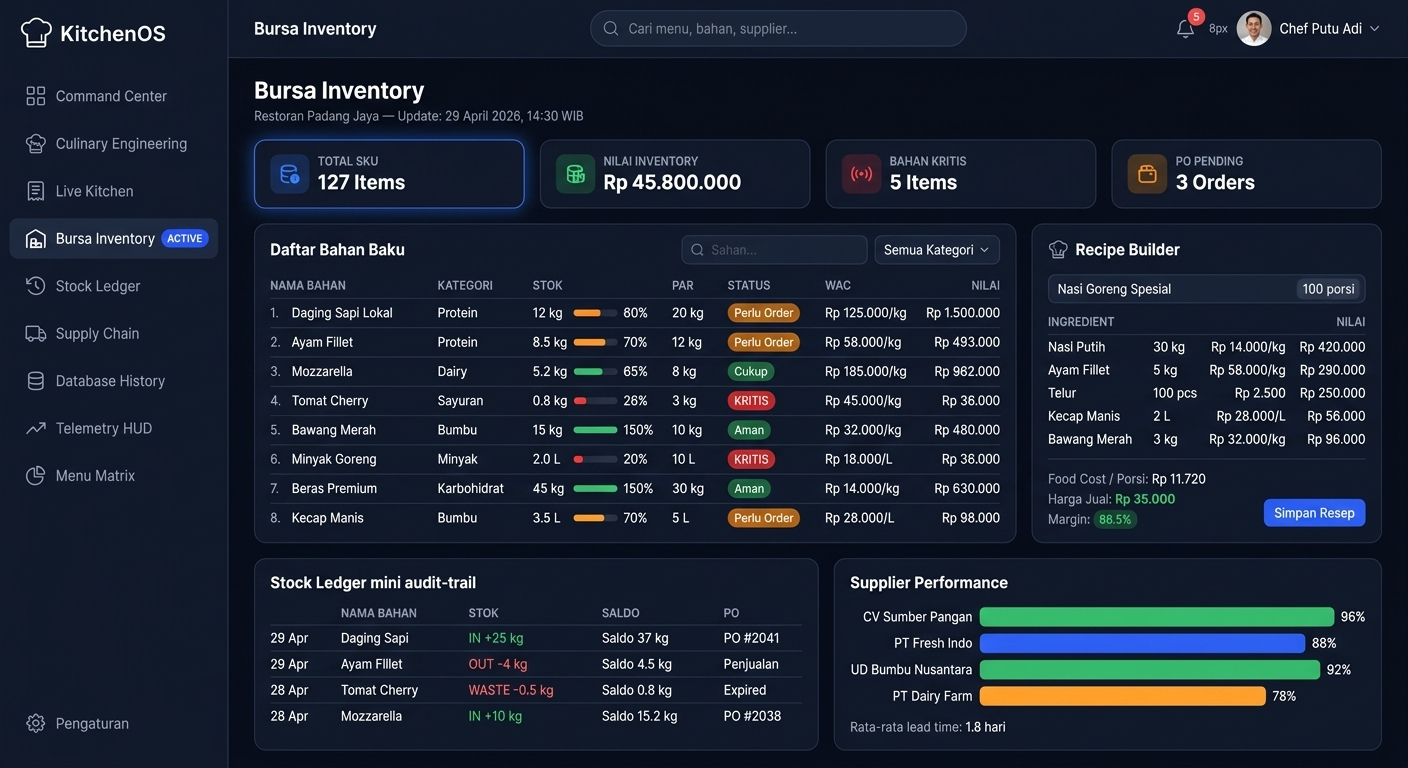Click the KRITIS status badge for Tomat Cherry
The width and height of the screenshot is (1408, 768).
click(x=751, y=400)
